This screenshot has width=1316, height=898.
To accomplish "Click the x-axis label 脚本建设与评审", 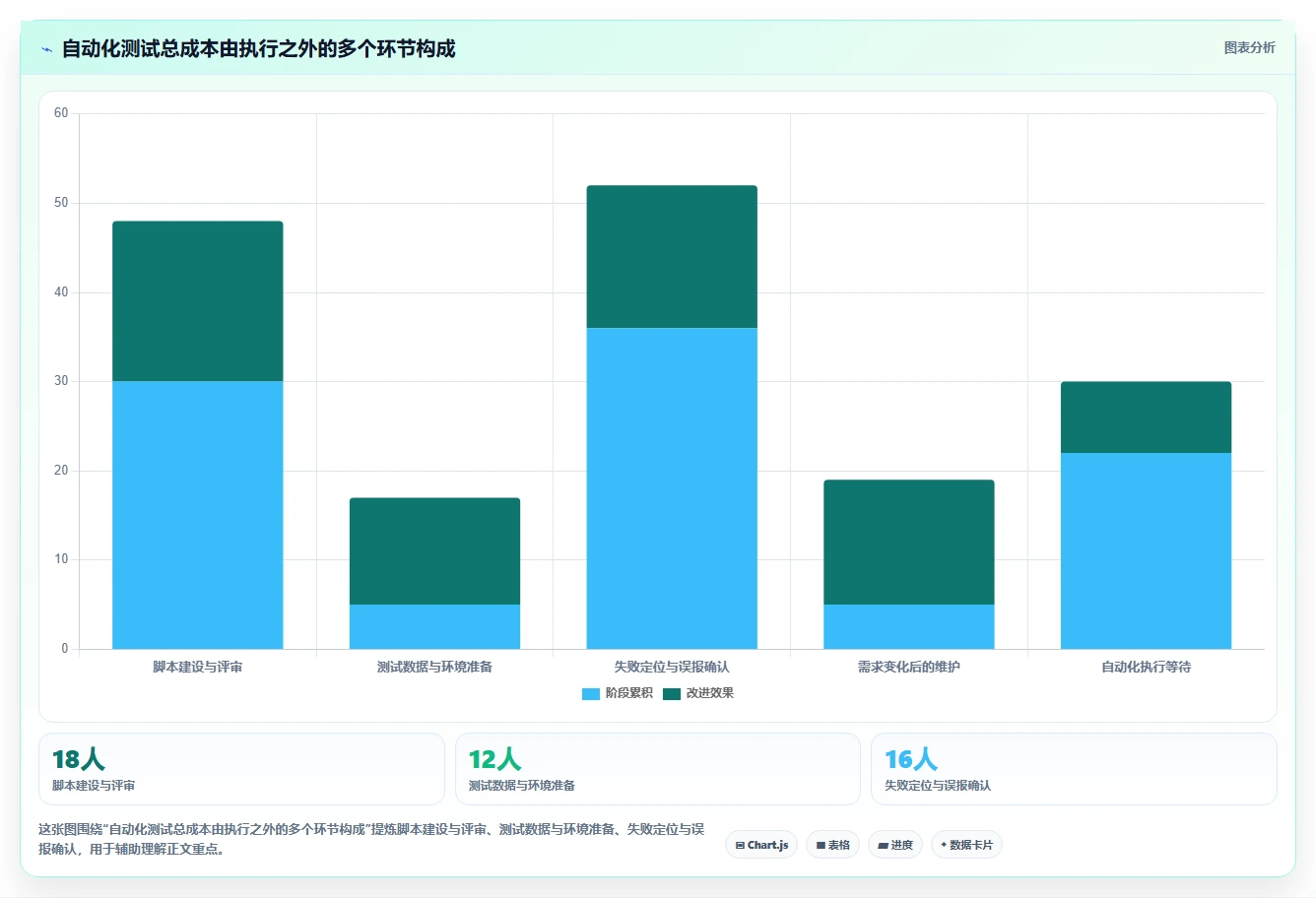I will coord(198,667).
